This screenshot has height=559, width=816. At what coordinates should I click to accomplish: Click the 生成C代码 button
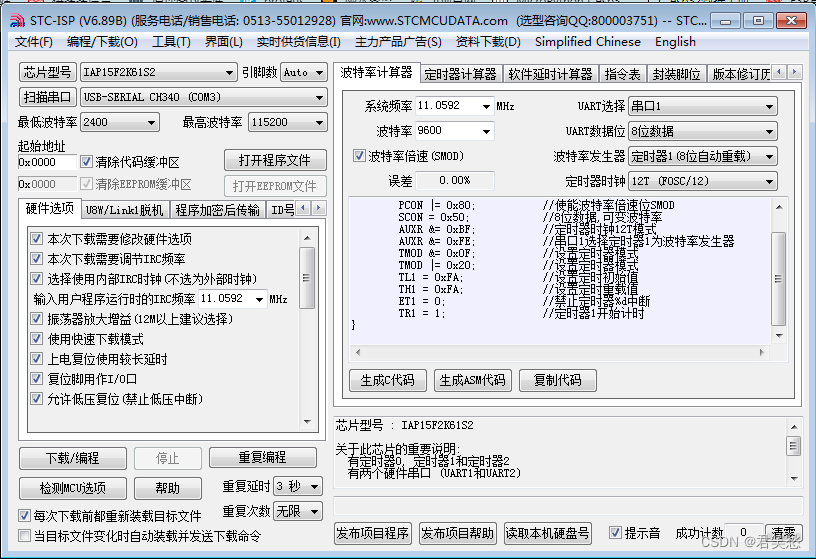pos(388,380)
